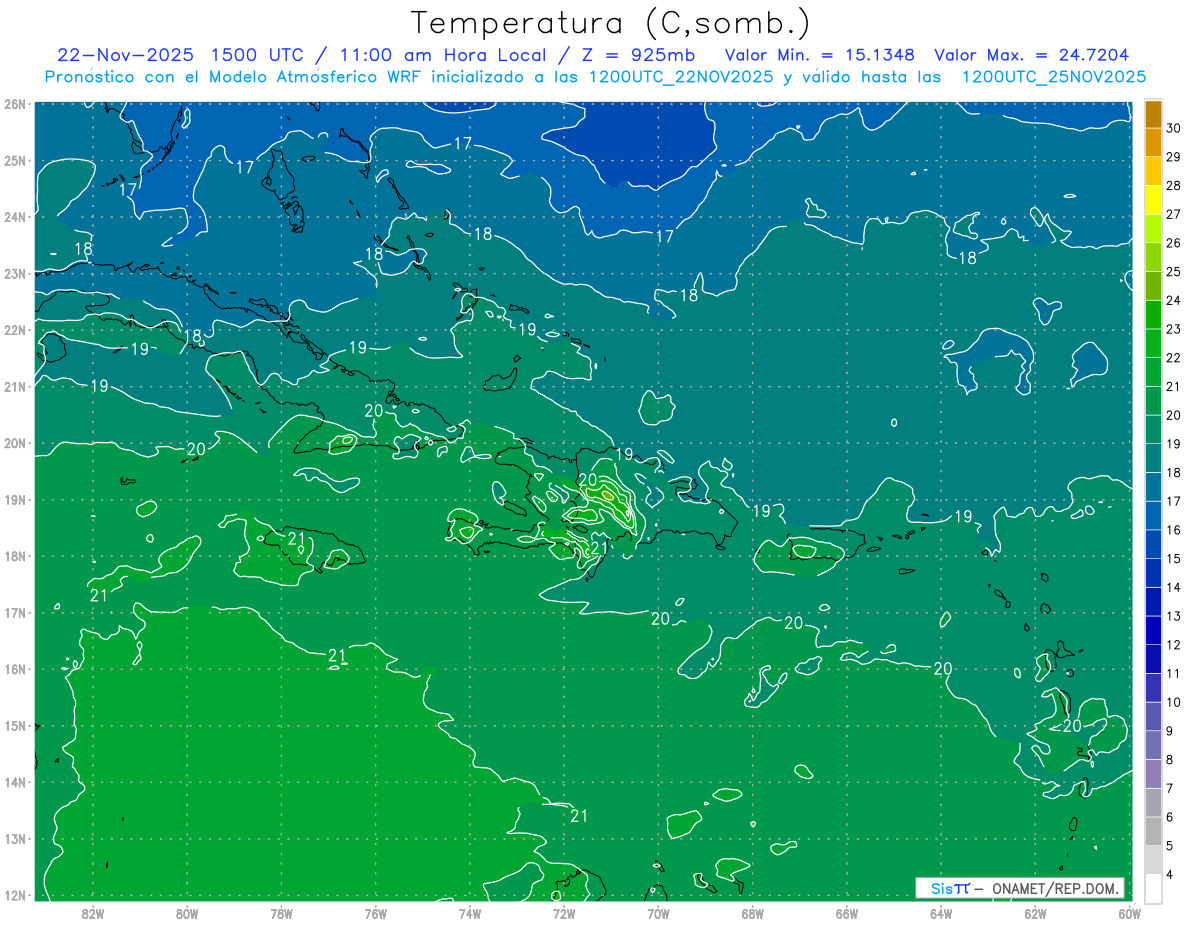Click the 24N latitude axis label
The height and width of the screenshot is (927, 1200).
[14, 216]
